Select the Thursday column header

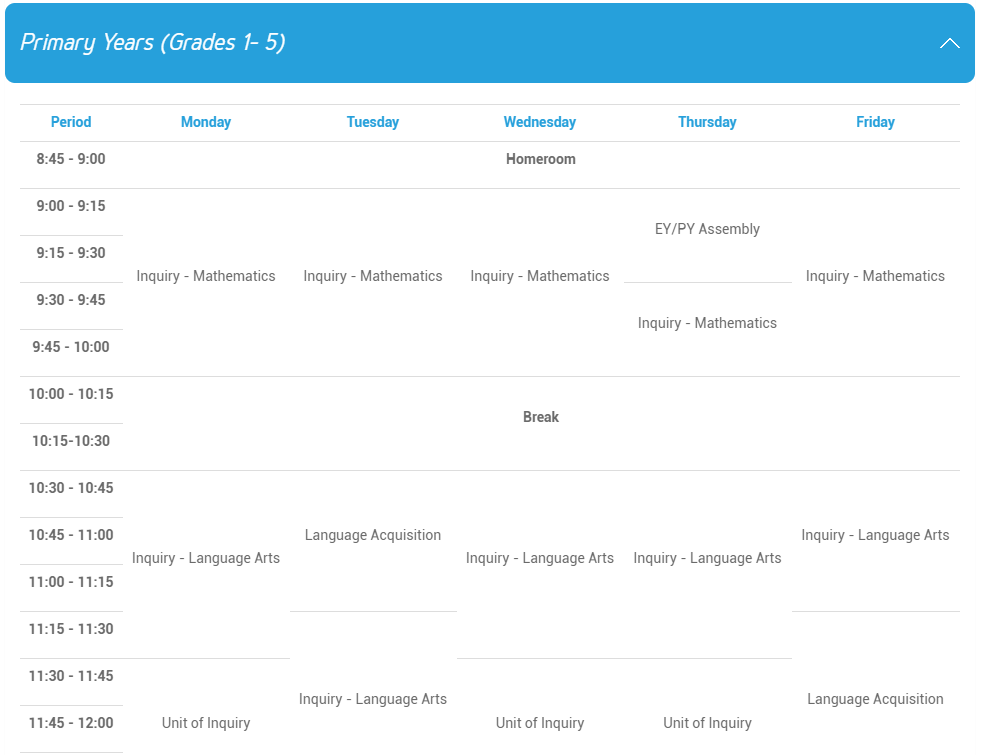click(707, 122)
